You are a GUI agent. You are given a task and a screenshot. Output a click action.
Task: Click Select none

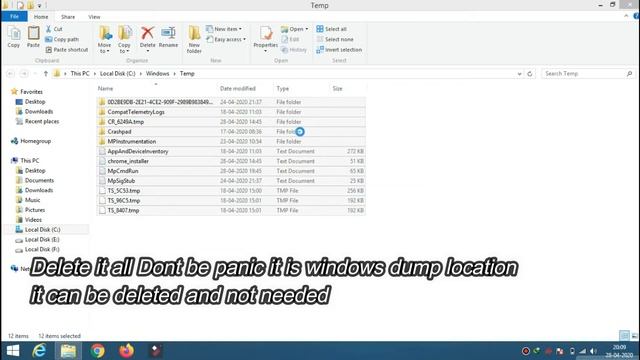coord(335,39)
